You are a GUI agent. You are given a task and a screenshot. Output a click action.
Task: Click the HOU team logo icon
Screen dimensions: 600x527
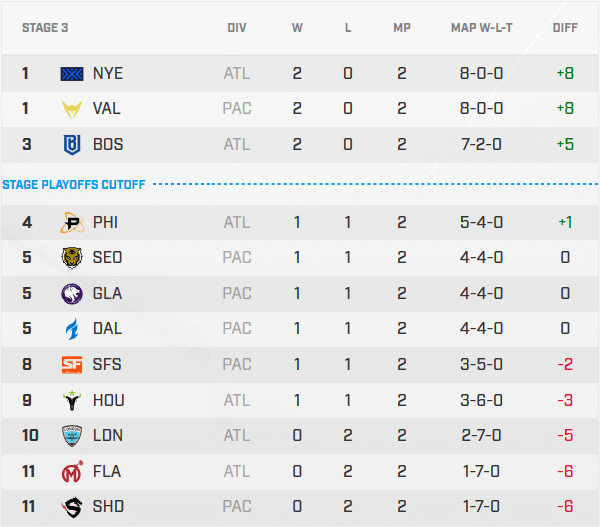click(73, 400)
